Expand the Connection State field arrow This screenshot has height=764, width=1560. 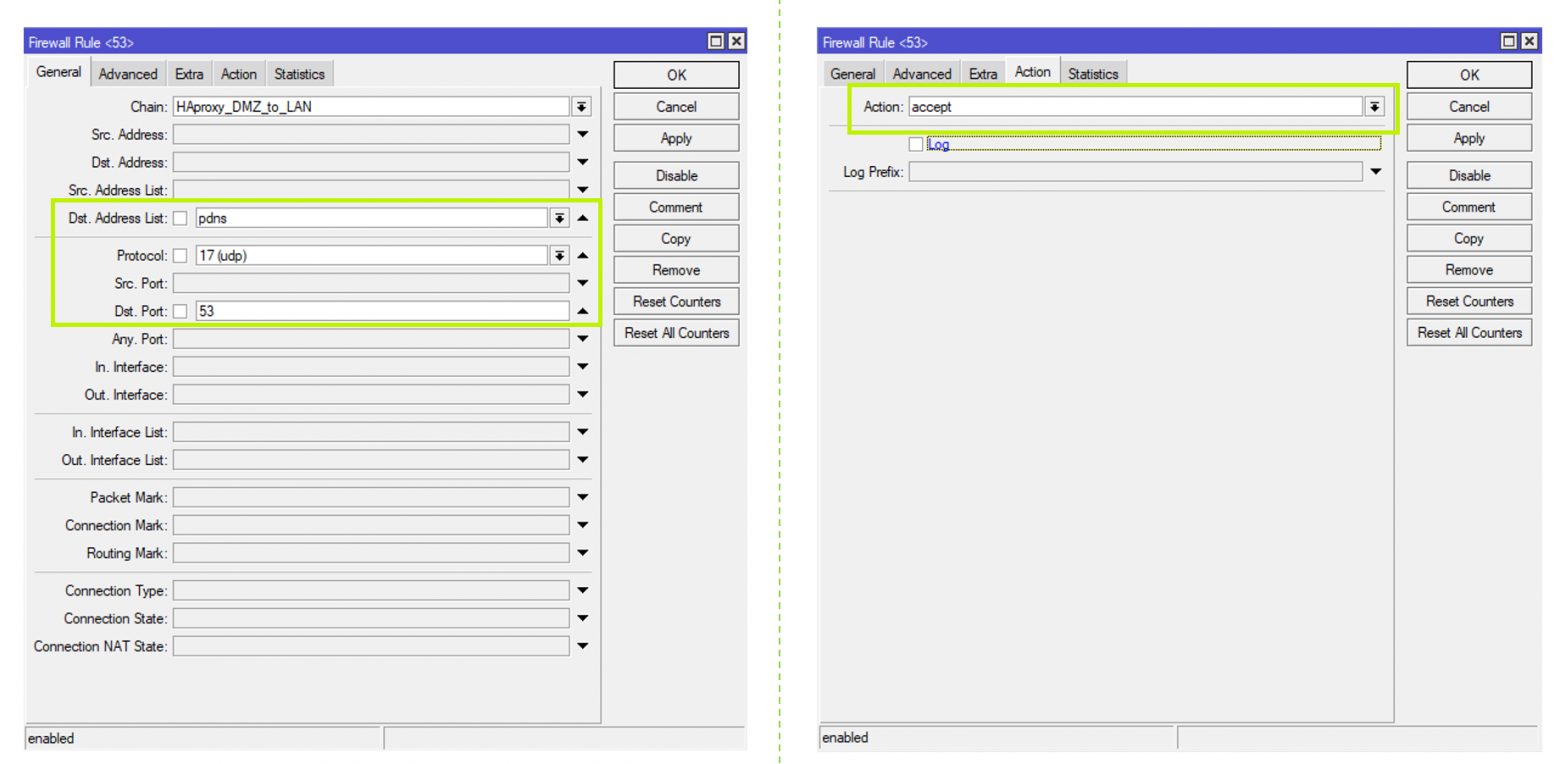pyautogui.click(x=582, y=618)
